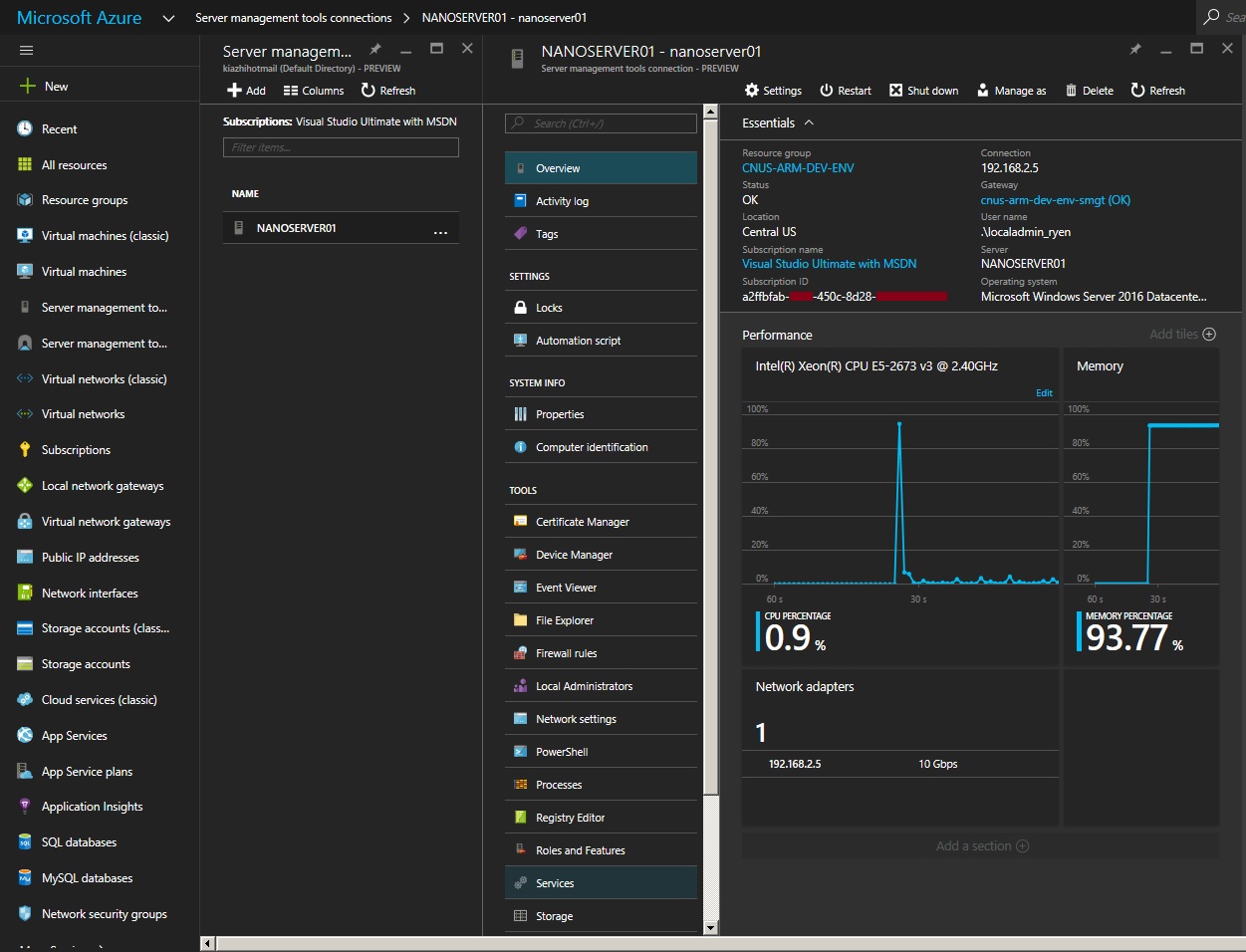This screenshot has height=952, width=1246.
Task: Open Event Viewer tool
Action: [x=601, y=588]
